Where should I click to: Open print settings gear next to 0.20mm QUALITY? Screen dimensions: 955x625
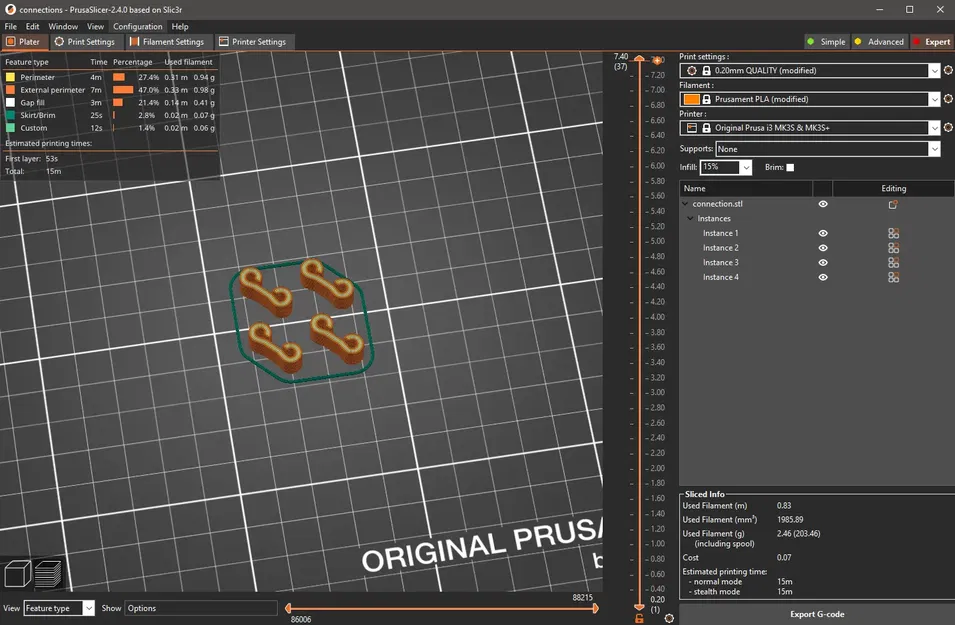[x=948, y=71]
